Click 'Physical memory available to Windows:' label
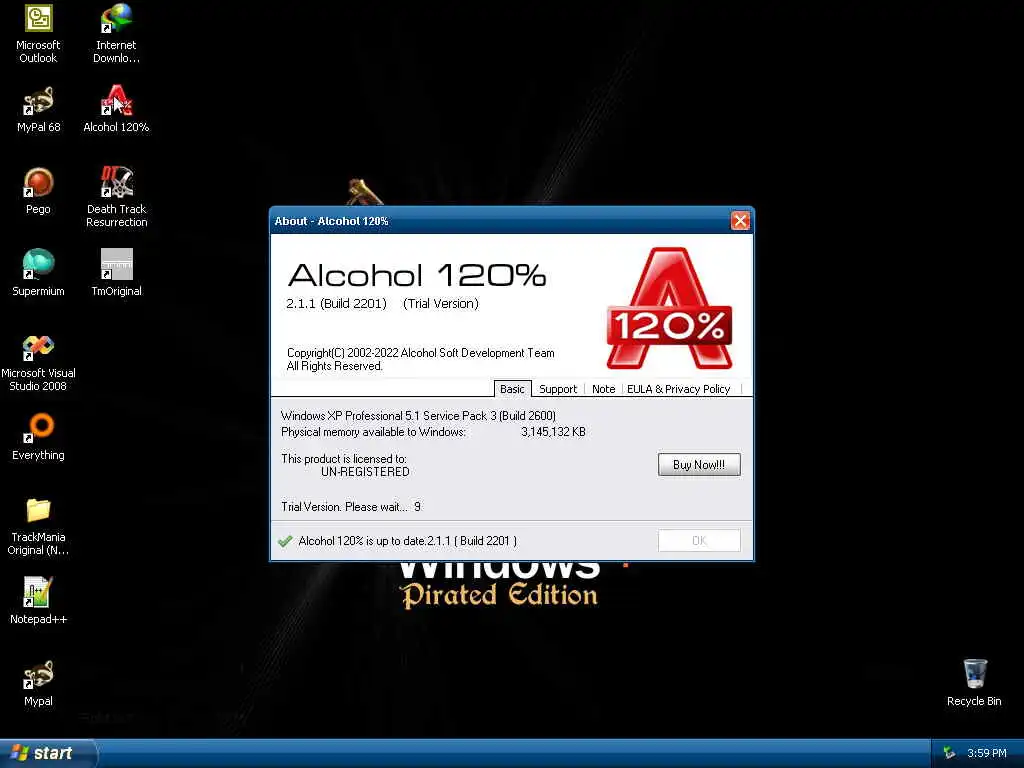Screen dimensions: 1024x768 [x=373, y=432]
